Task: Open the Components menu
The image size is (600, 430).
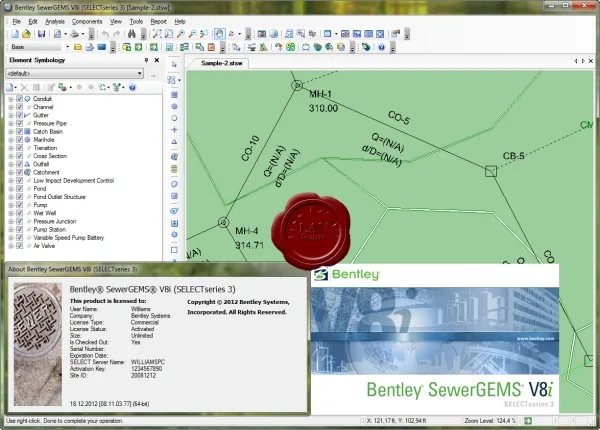Action: (87, 21)
